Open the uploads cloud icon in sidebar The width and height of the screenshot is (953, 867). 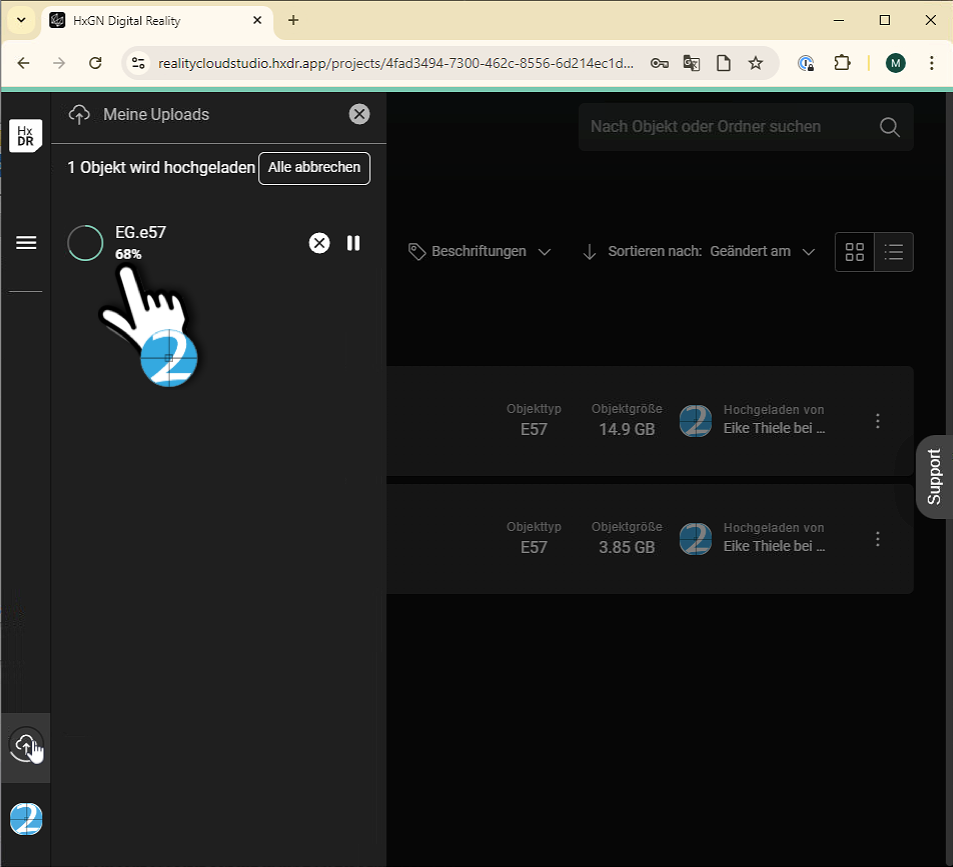pyautogui.click(x=26, y=745)
